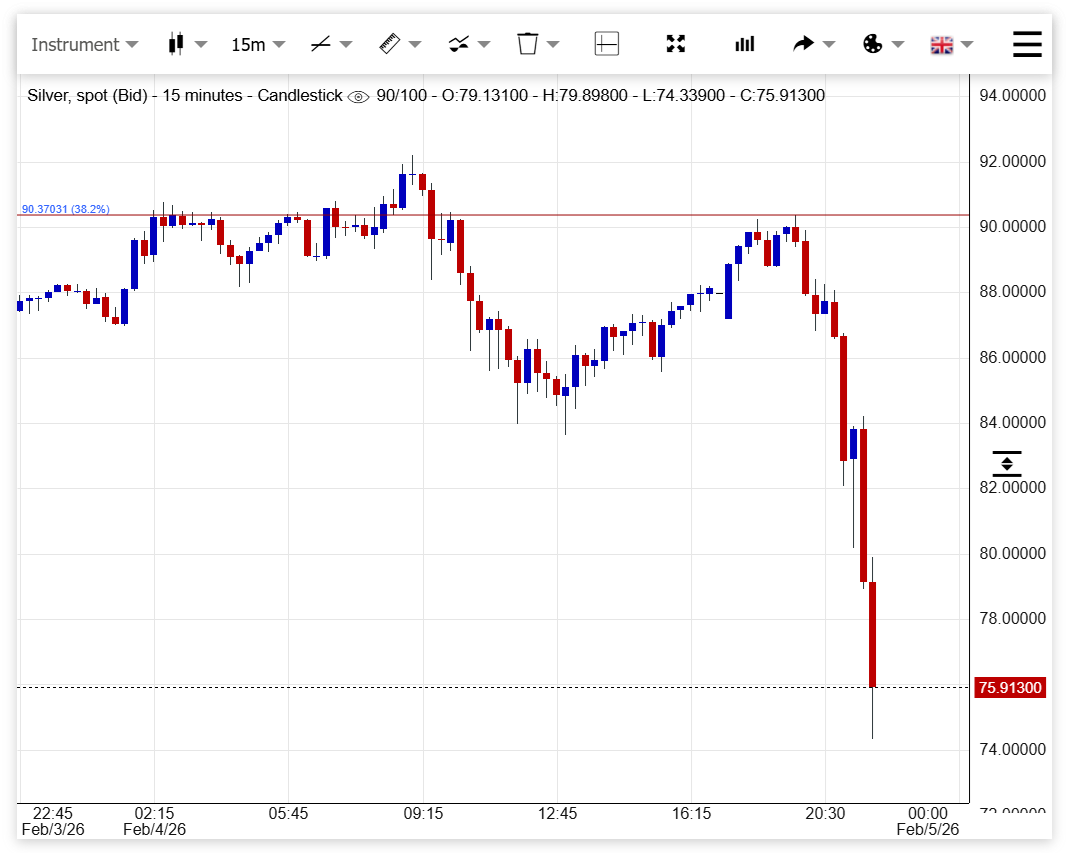
Task: Toggle the crosshair cursor mode
Action: coord(606,44)
